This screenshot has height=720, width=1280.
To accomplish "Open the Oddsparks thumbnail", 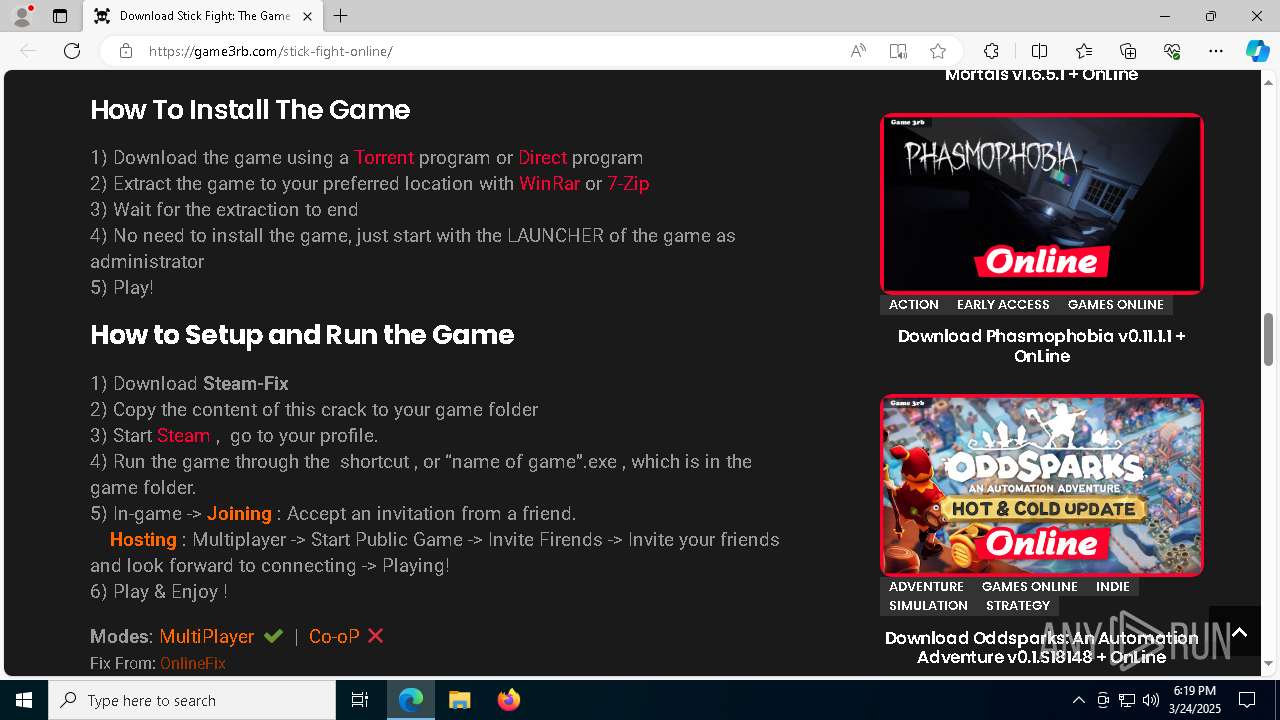I will click(1042, 485).
